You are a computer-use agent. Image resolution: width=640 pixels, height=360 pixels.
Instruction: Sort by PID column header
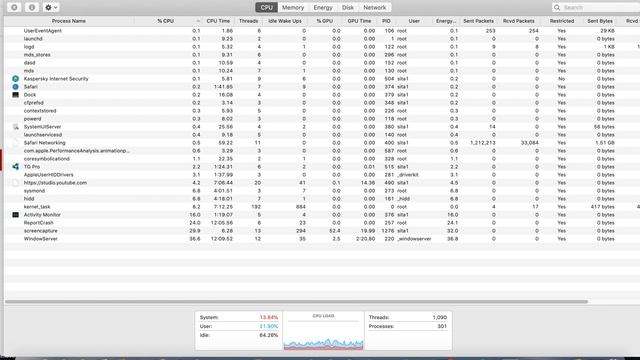pyautogui.click(x=386, y=21)
